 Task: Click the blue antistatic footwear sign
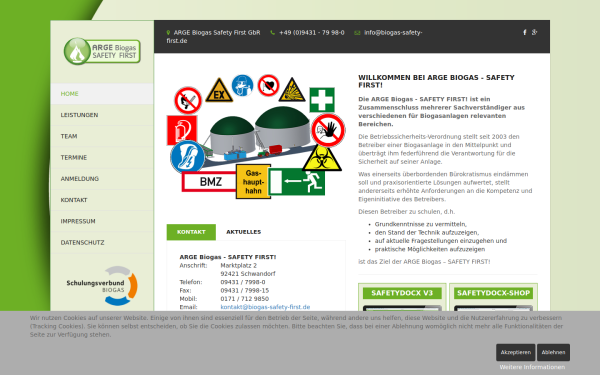point(188,157)
